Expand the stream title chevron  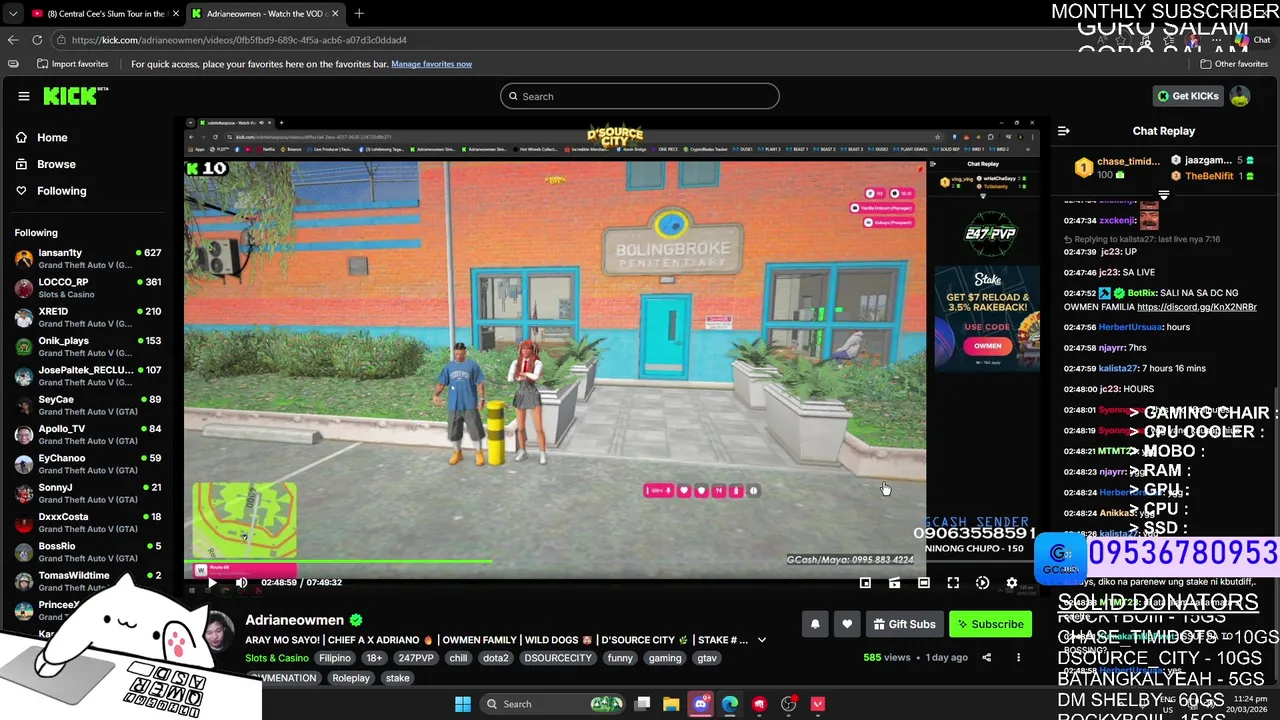pyautogui.click(x=762, y=640)
